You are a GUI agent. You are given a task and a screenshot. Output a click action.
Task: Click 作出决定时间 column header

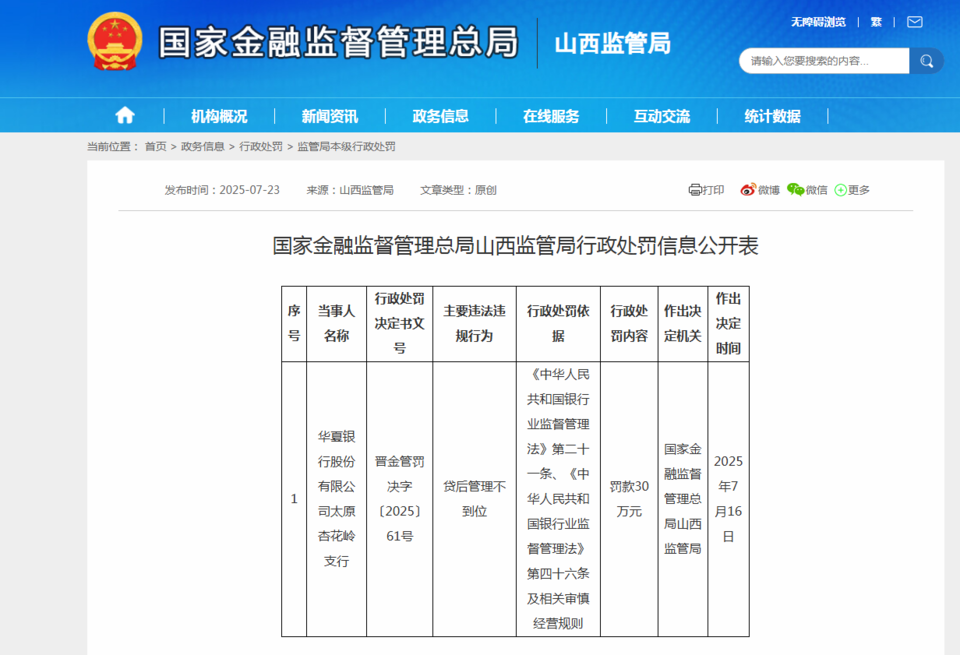coord(729,323)
